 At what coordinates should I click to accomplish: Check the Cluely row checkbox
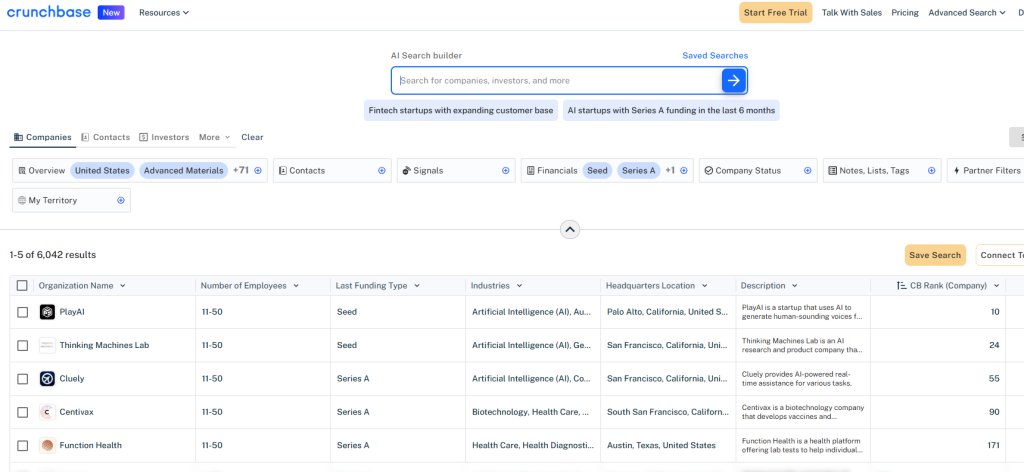[22, 379]
